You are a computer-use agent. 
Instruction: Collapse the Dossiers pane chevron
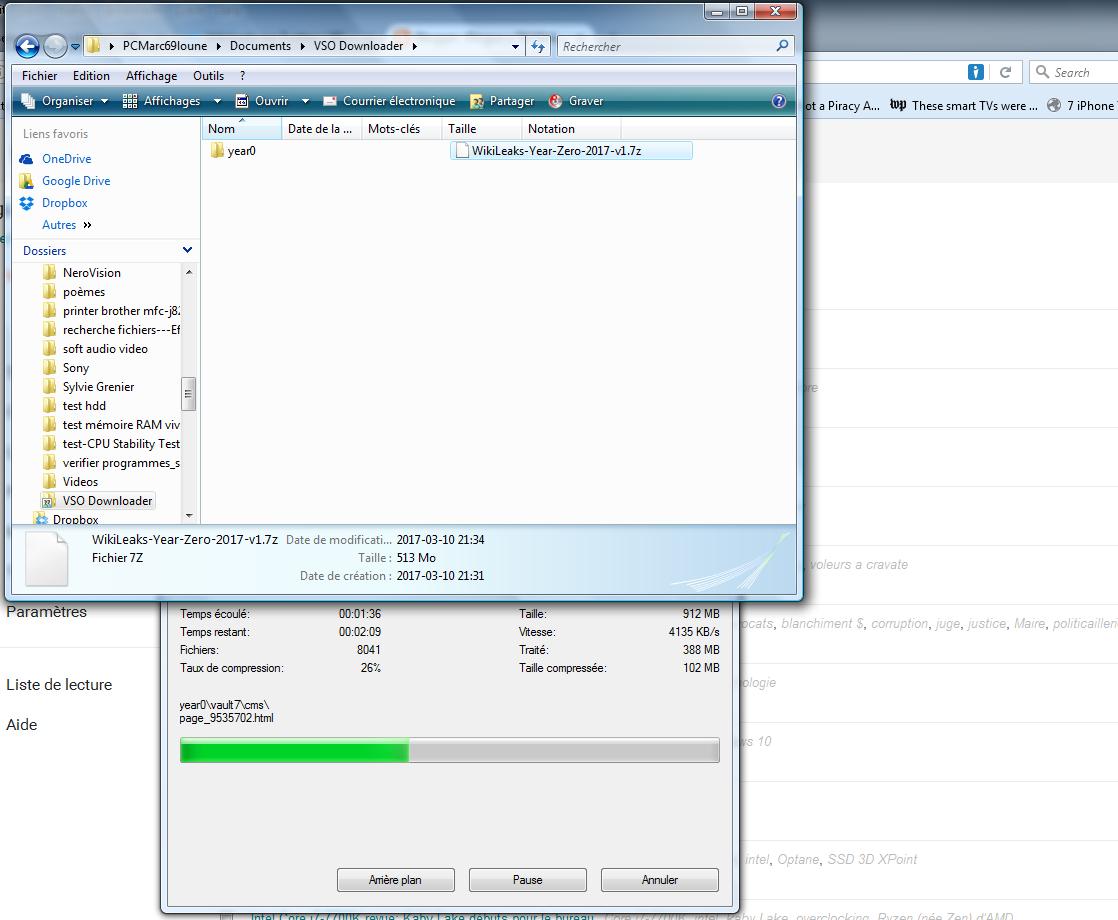tap(188, 250)
